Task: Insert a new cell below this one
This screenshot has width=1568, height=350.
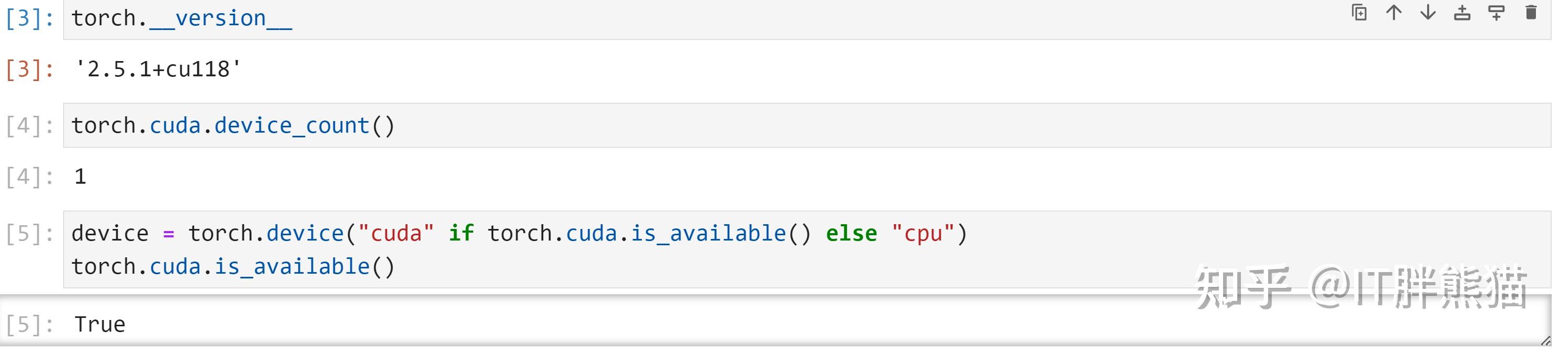Action: point(1496,13)
